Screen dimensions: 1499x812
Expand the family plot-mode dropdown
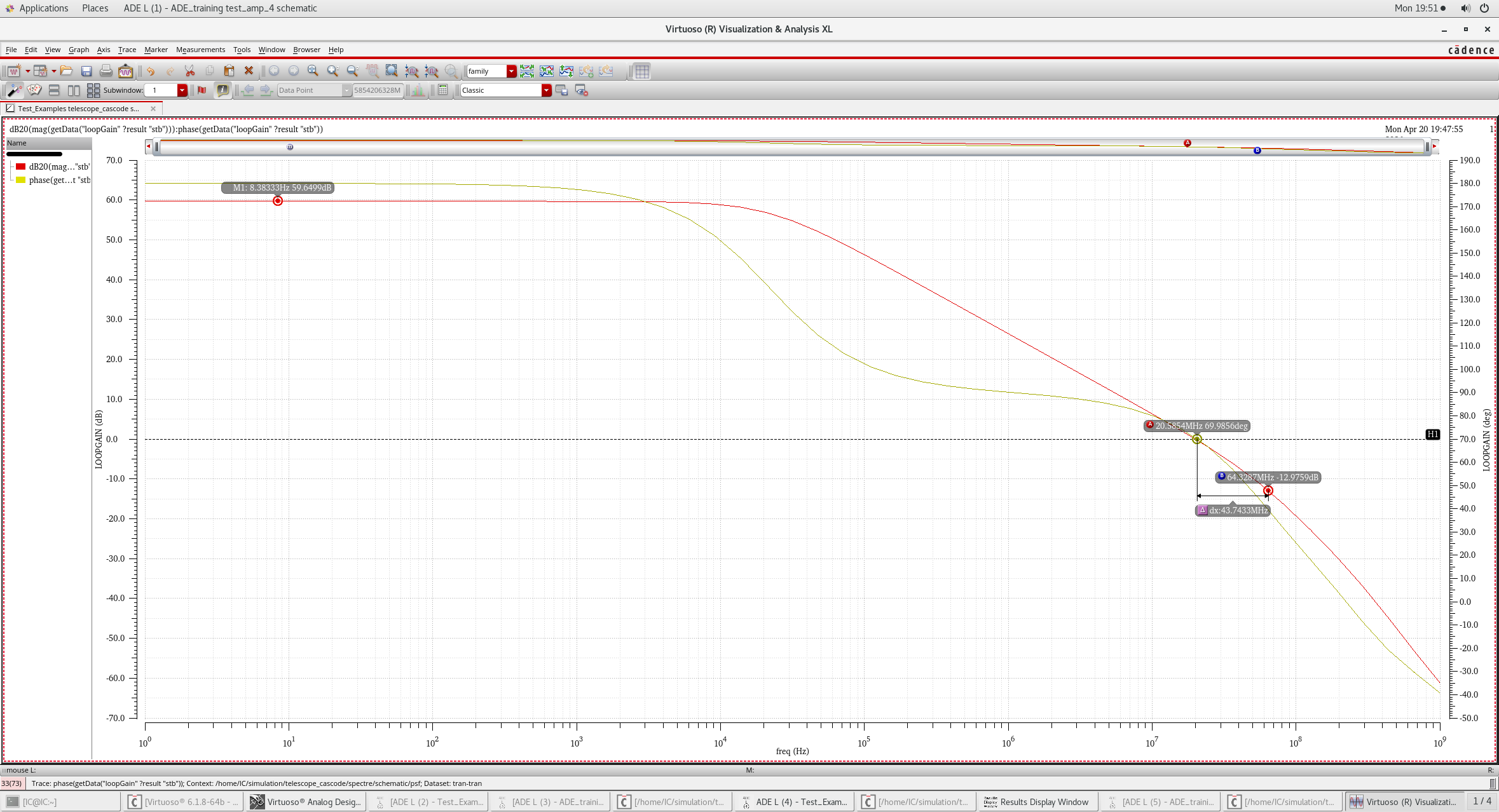[511, 71]
